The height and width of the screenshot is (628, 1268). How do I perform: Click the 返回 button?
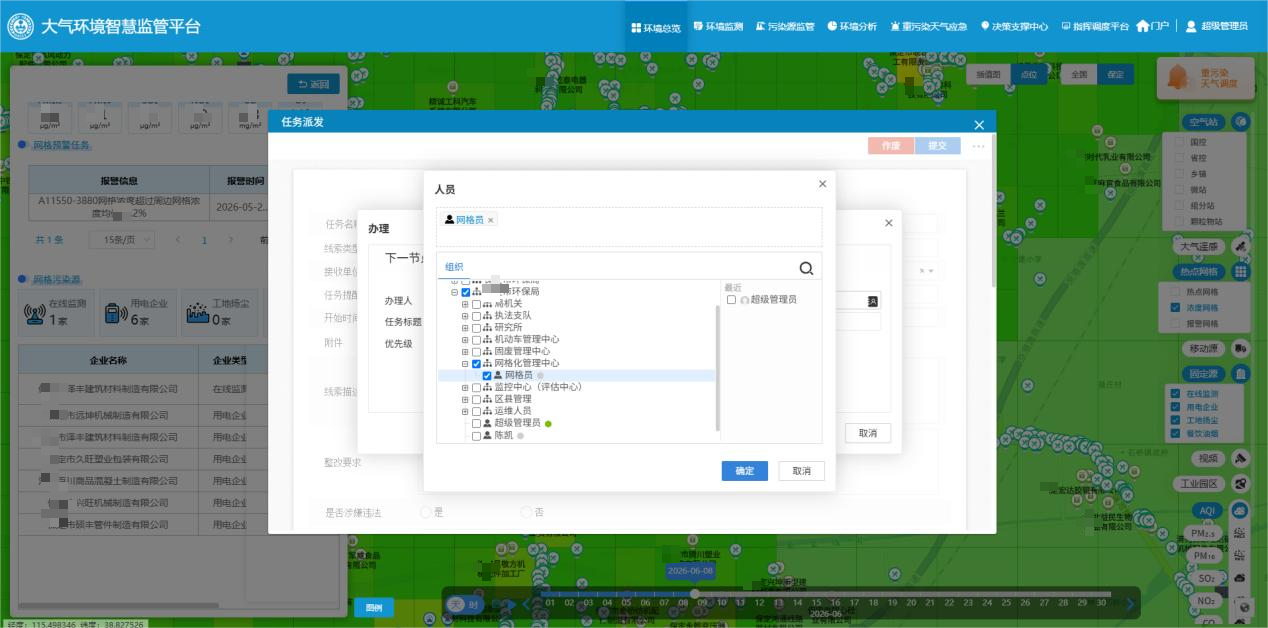(313, 84)
